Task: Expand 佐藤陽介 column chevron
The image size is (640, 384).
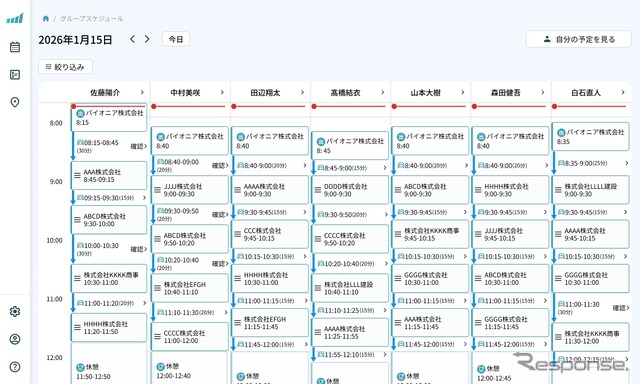Action: click(x=142, y=92)
